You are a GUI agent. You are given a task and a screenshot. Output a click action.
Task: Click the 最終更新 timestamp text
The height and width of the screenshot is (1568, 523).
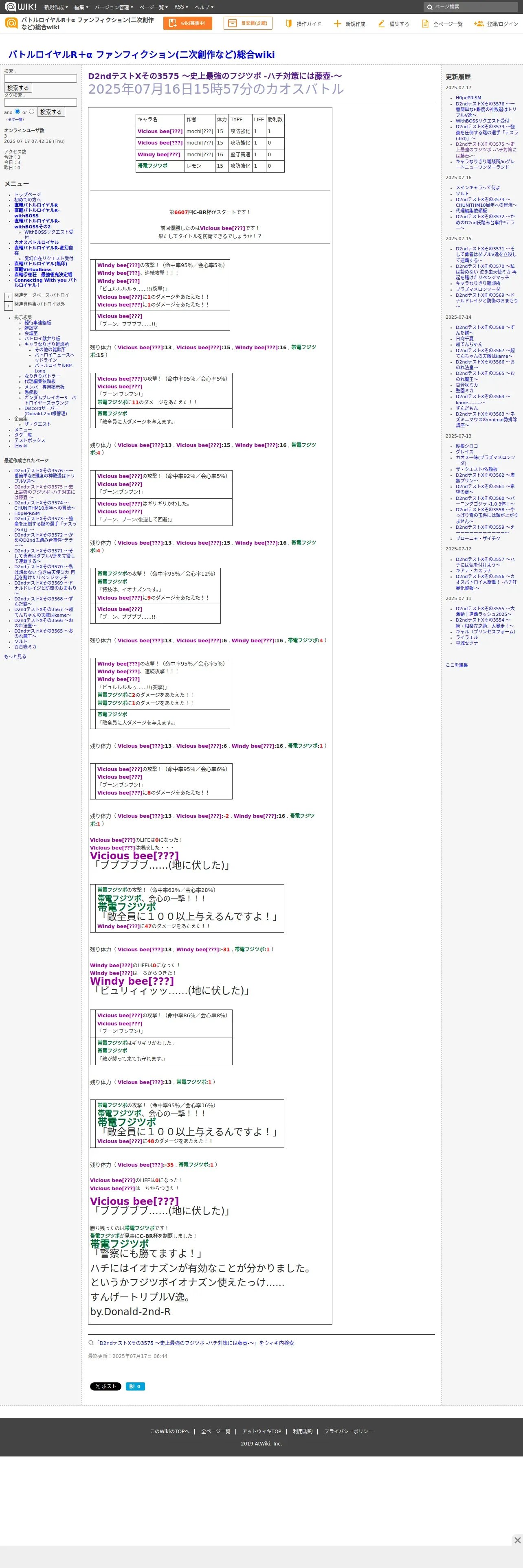(x=127, y=1356)
